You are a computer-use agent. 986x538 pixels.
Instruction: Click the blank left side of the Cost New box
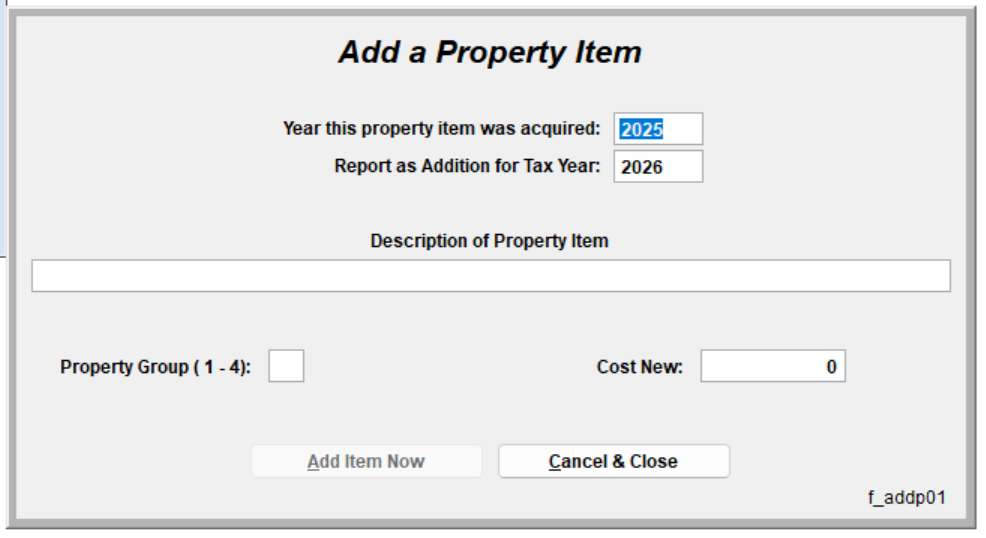click(x=720, y=367)
